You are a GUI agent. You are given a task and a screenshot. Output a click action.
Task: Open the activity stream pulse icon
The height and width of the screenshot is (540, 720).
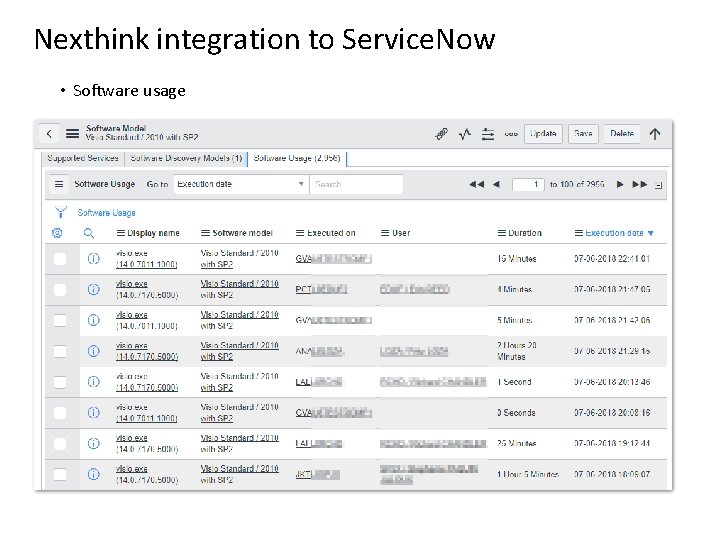pos(465,134)
